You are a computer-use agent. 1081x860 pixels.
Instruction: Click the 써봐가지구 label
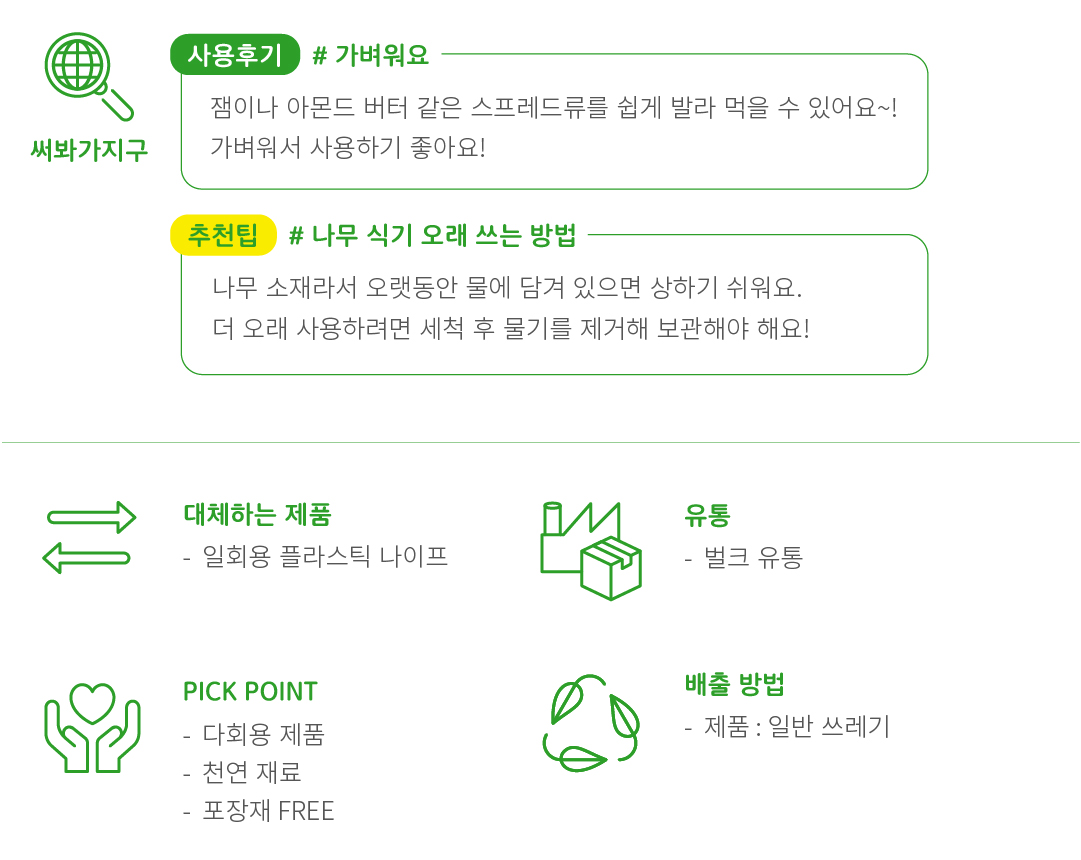89,150
